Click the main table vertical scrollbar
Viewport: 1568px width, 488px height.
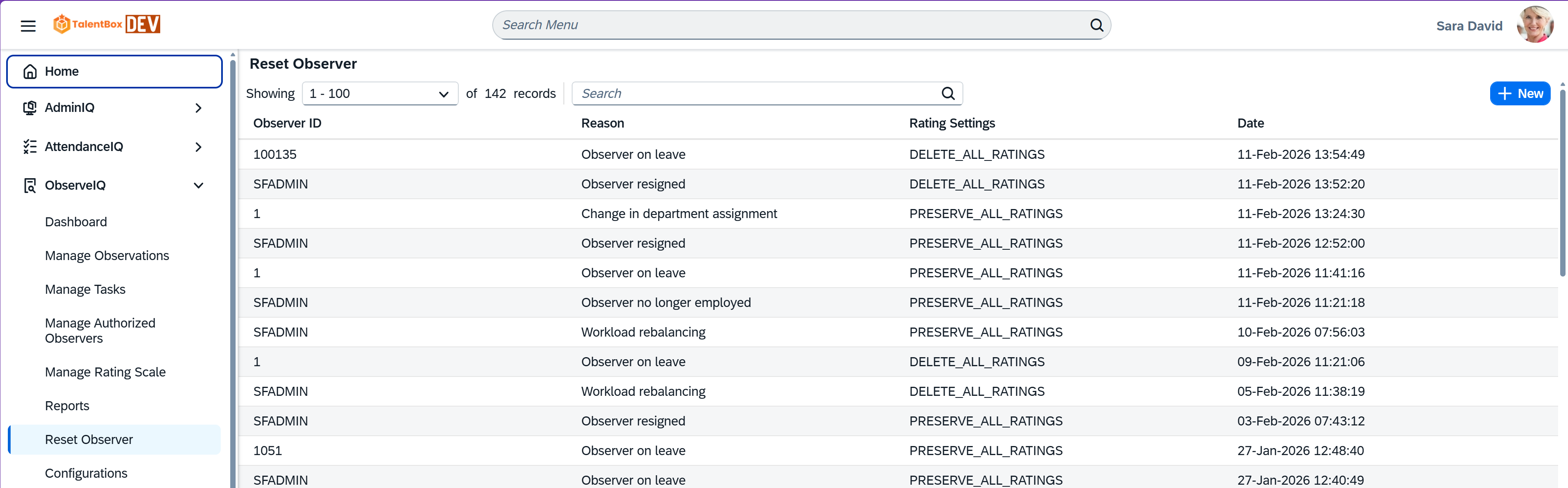1562,182
